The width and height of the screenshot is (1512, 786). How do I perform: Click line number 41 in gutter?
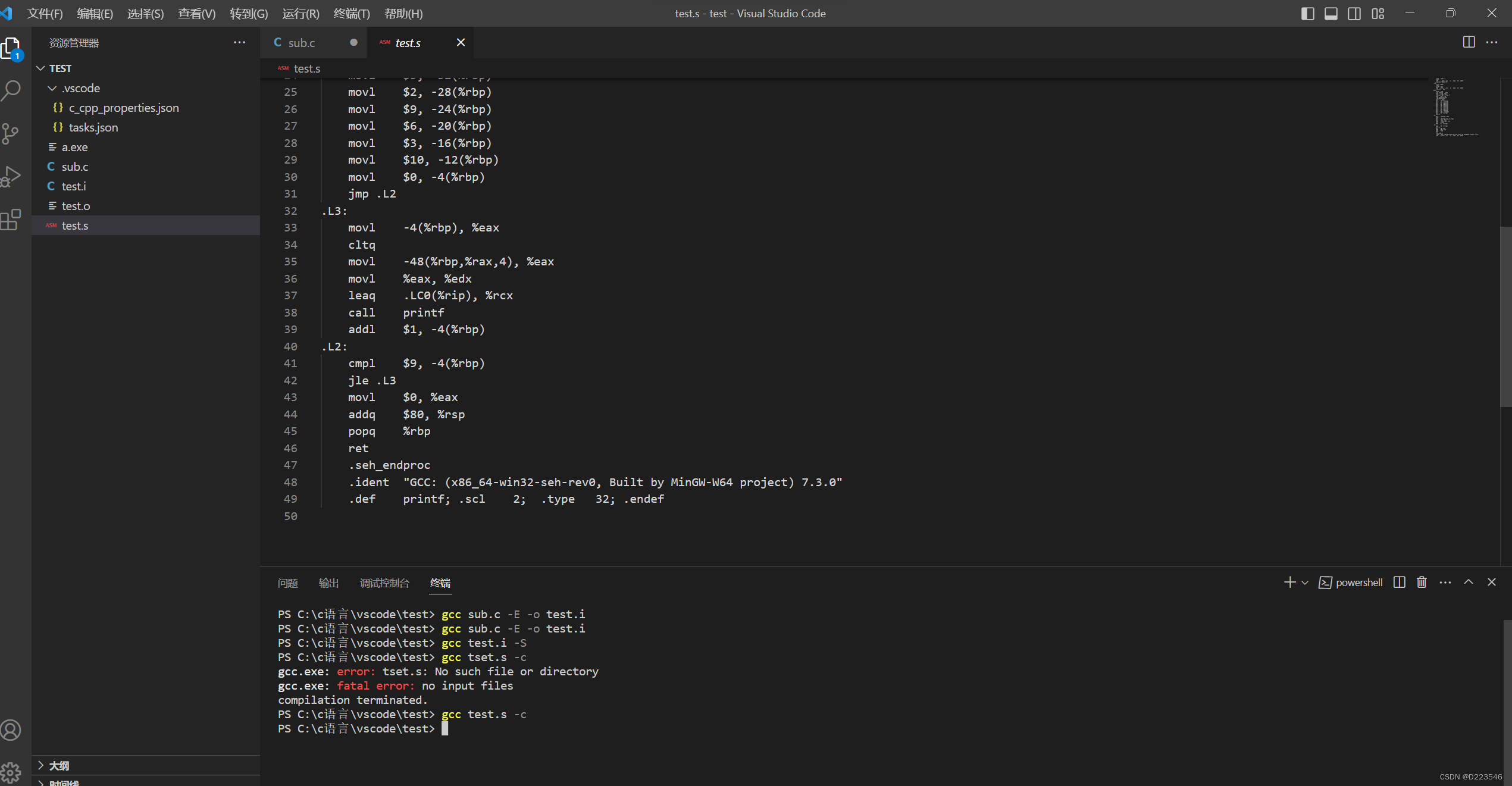pyautogui.click(x=290, y=363)
